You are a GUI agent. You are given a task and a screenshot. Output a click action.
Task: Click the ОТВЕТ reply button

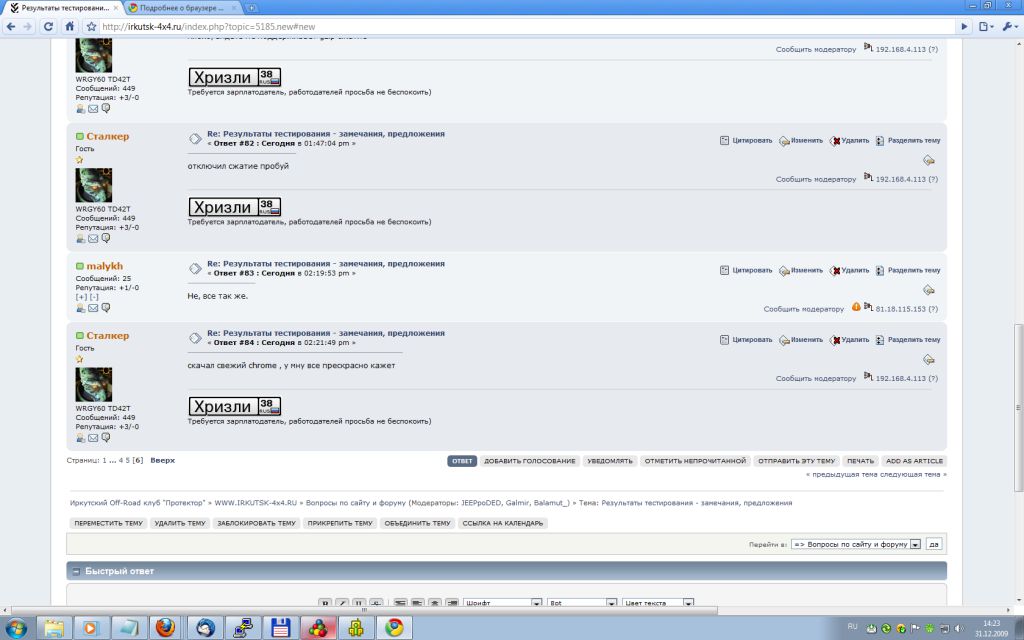point(462,461)
